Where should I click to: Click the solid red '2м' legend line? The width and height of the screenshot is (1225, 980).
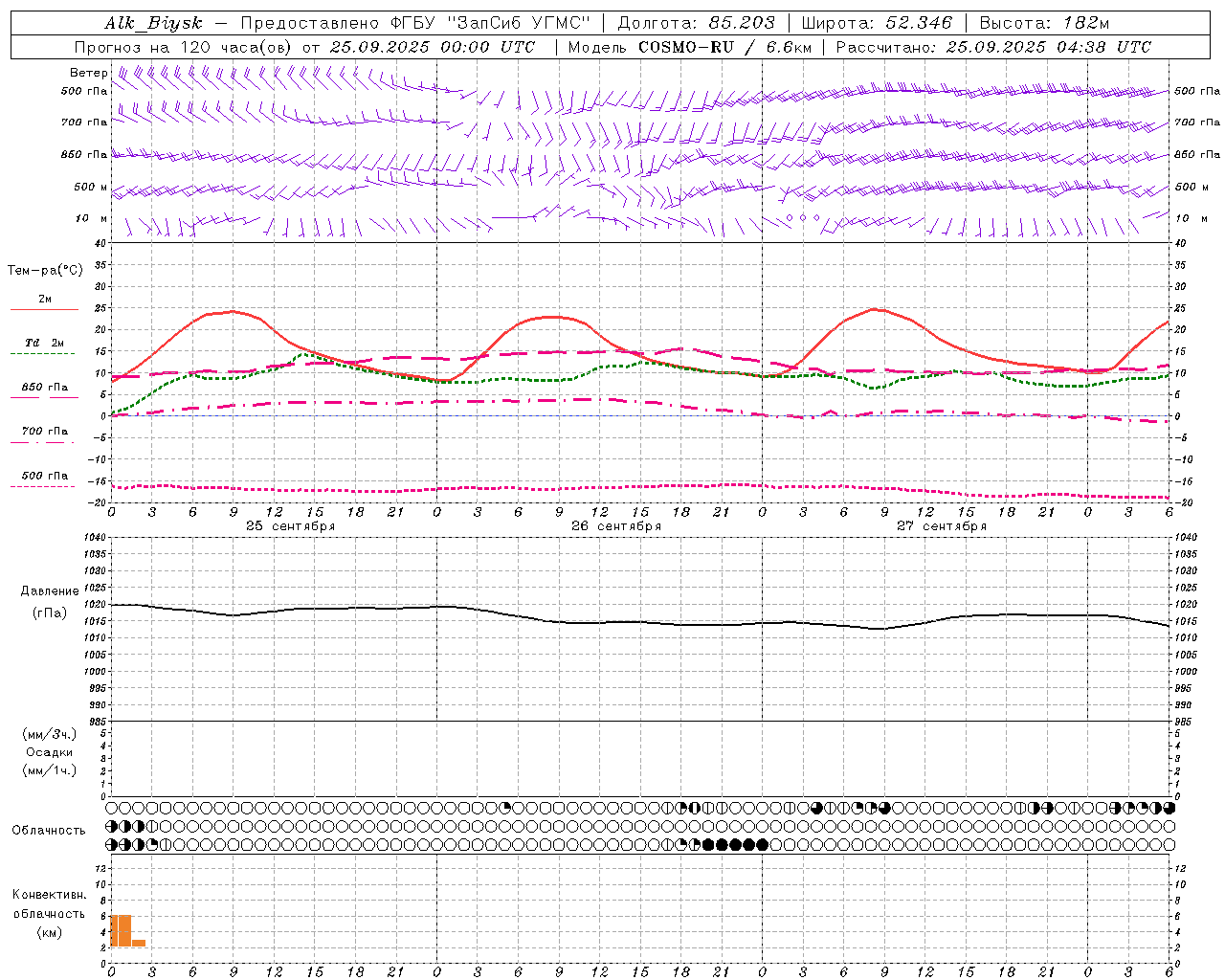(x=44, y=310)
